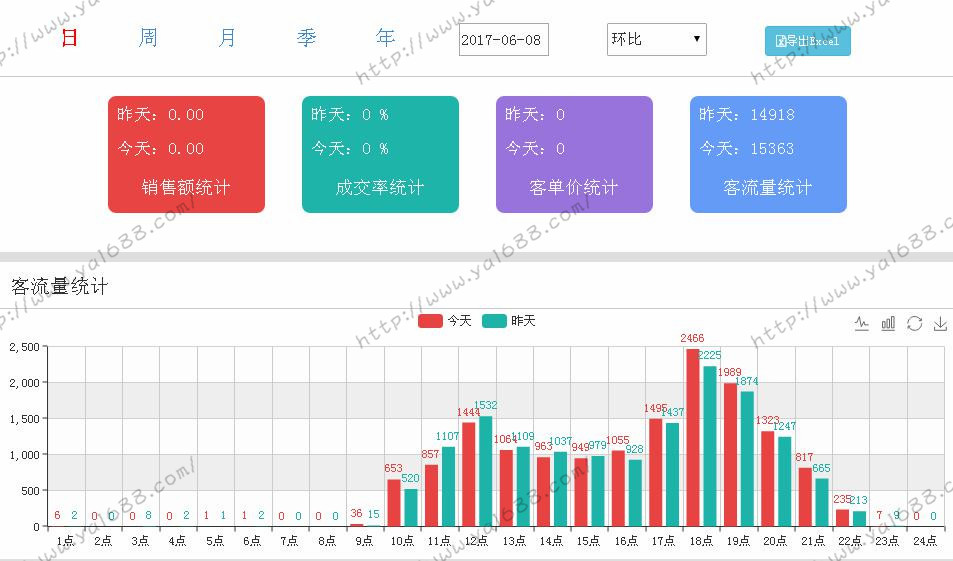953x561 pixels.
Task: Select the 年 (year) tab
Action: 385,38
